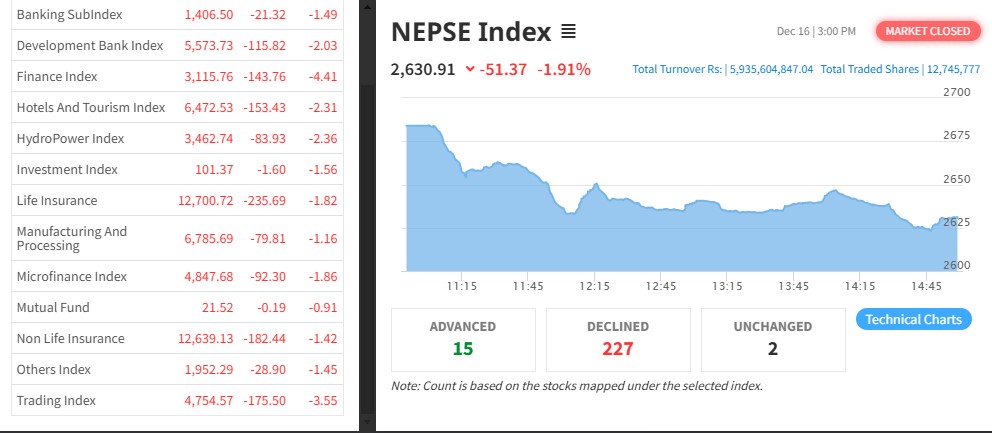Open Non Life Insurance index
The width and height of the screenshot is (992, 433).
click(x=70, y=338)
